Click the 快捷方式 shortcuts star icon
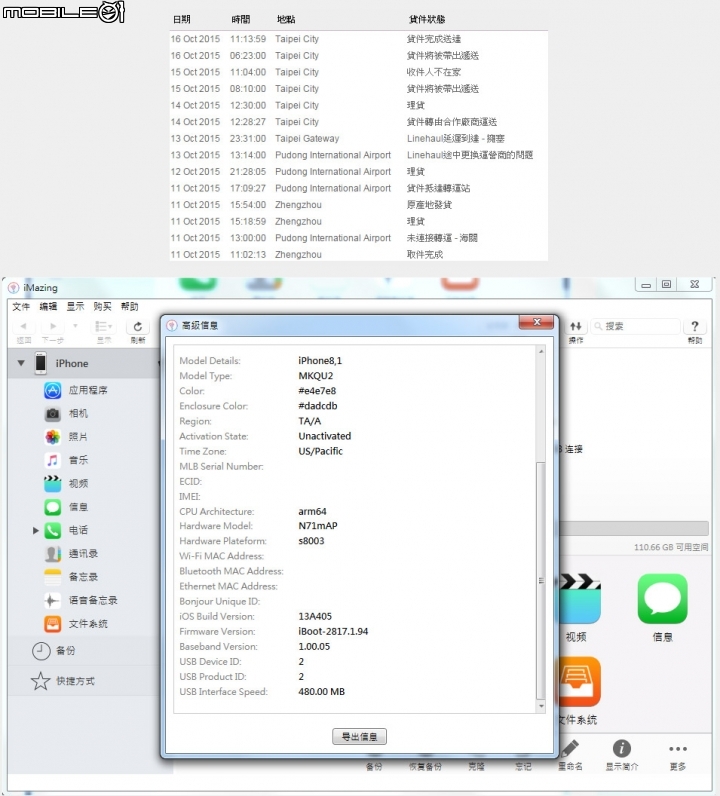This screenshot has width=720, height=796. (41, 681)
